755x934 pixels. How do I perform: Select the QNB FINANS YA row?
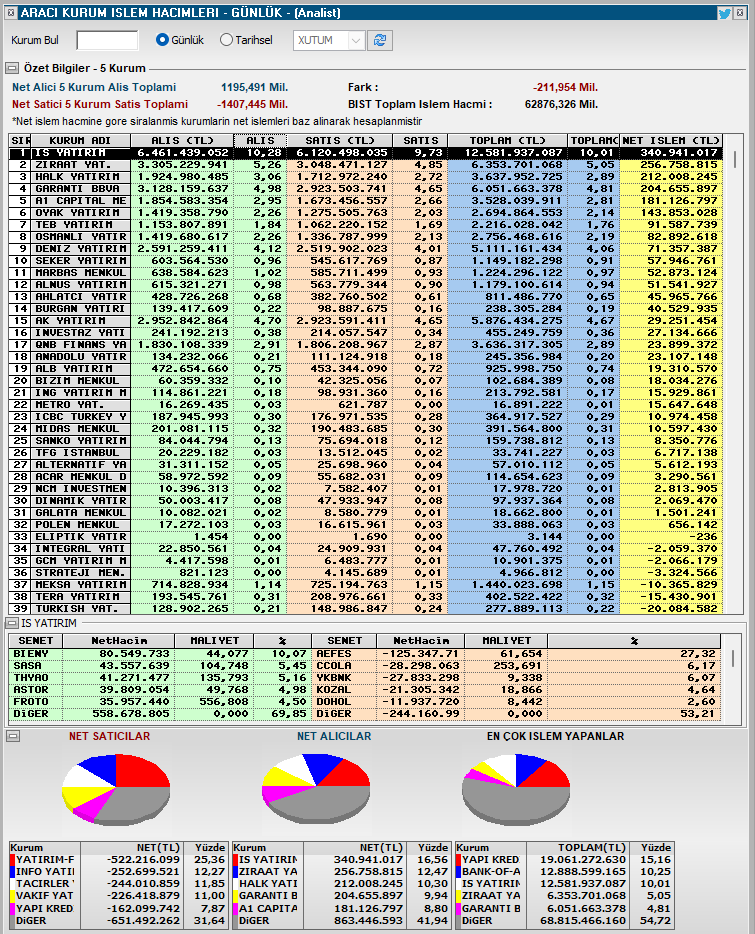(365, 345)
